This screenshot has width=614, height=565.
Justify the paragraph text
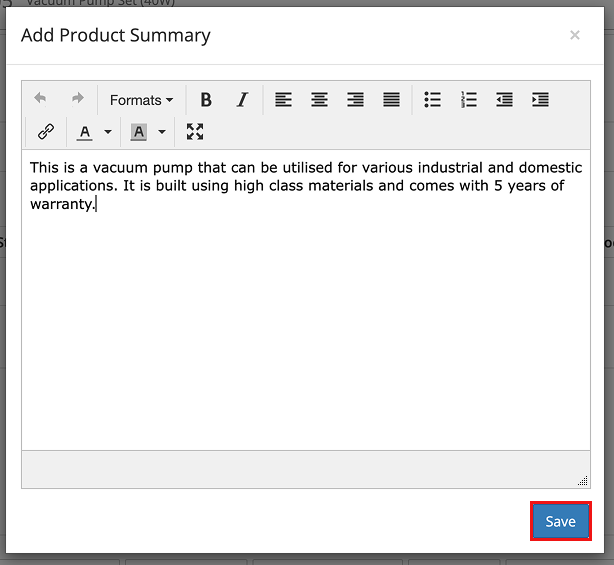pos(392,100)
